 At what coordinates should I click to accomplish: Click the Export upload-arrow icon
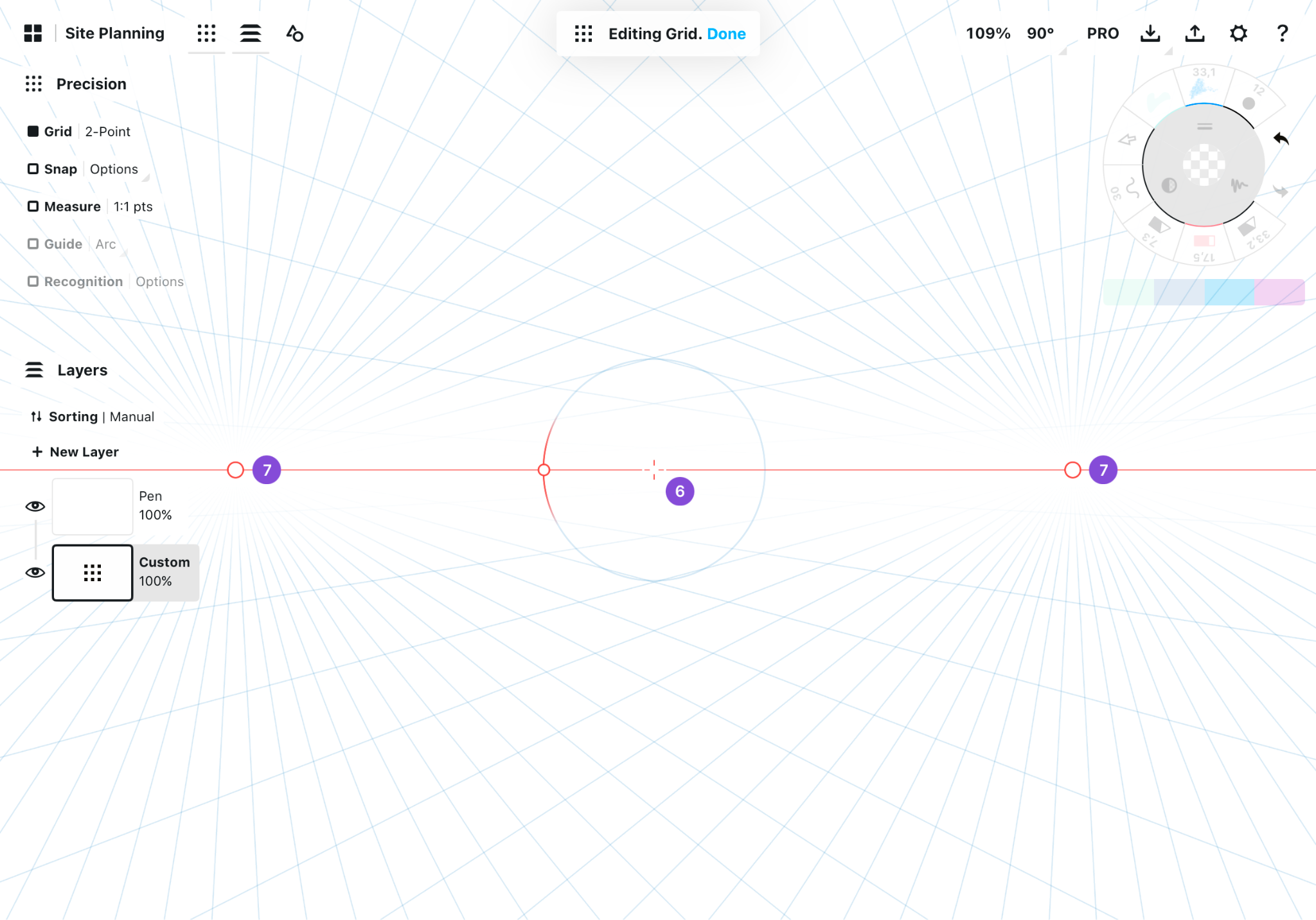click(1195, 33)
